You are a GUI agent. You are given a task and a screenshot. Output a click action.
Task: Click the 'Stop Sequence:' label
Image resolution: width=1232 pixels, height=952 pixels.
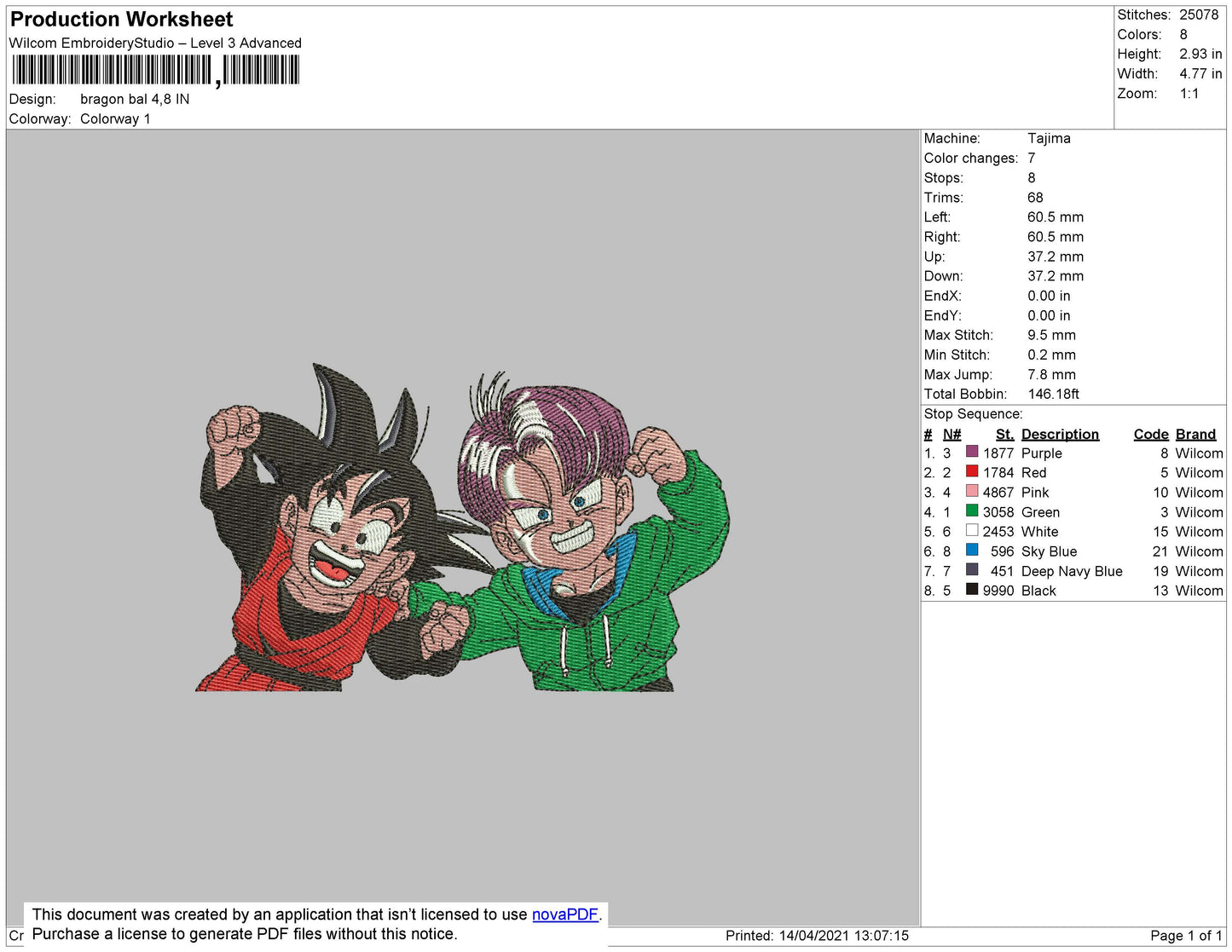(x=973, y=413)
